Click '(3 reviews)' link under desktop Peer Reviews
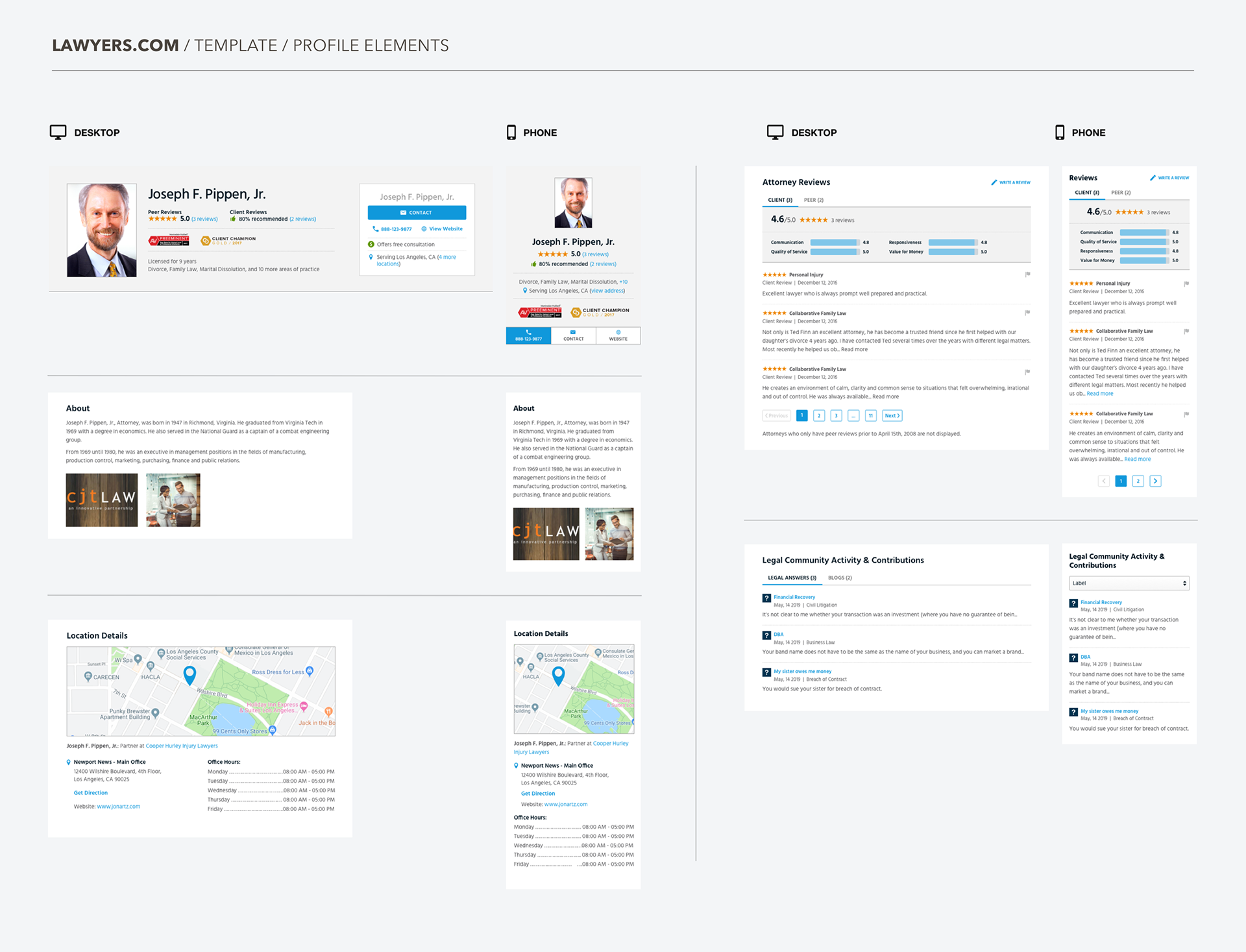 (x=205, y=219)
